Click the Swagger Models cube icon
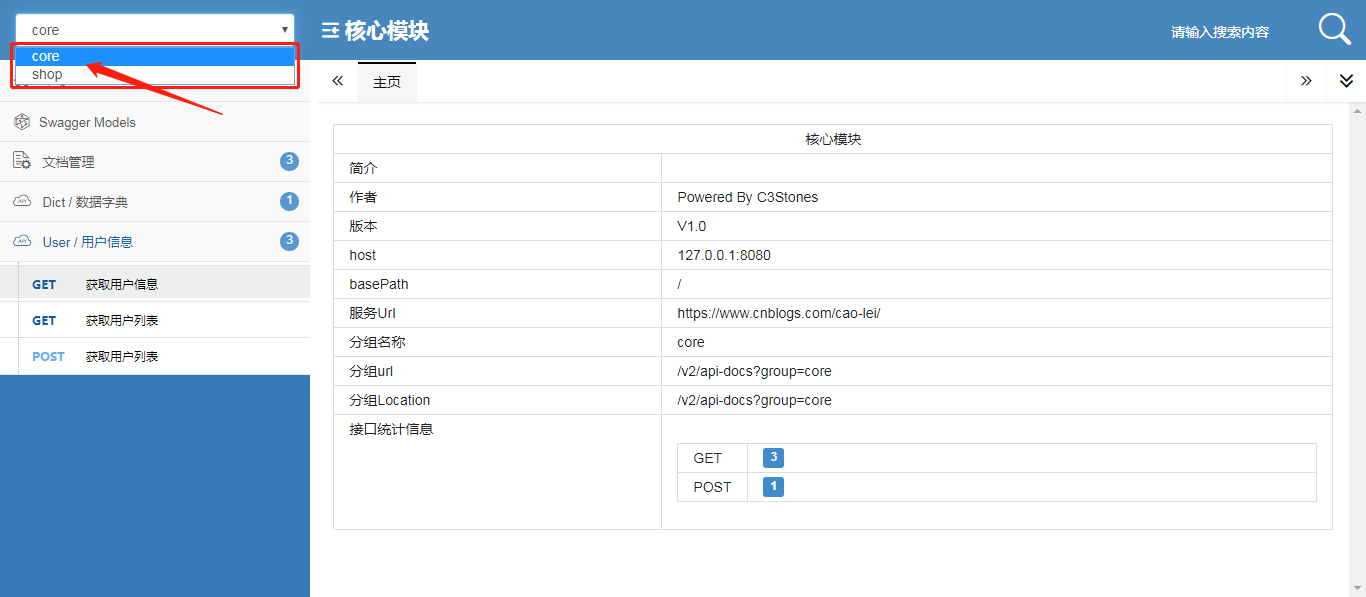Screen dimensions: 1366x597 point(21,122)
